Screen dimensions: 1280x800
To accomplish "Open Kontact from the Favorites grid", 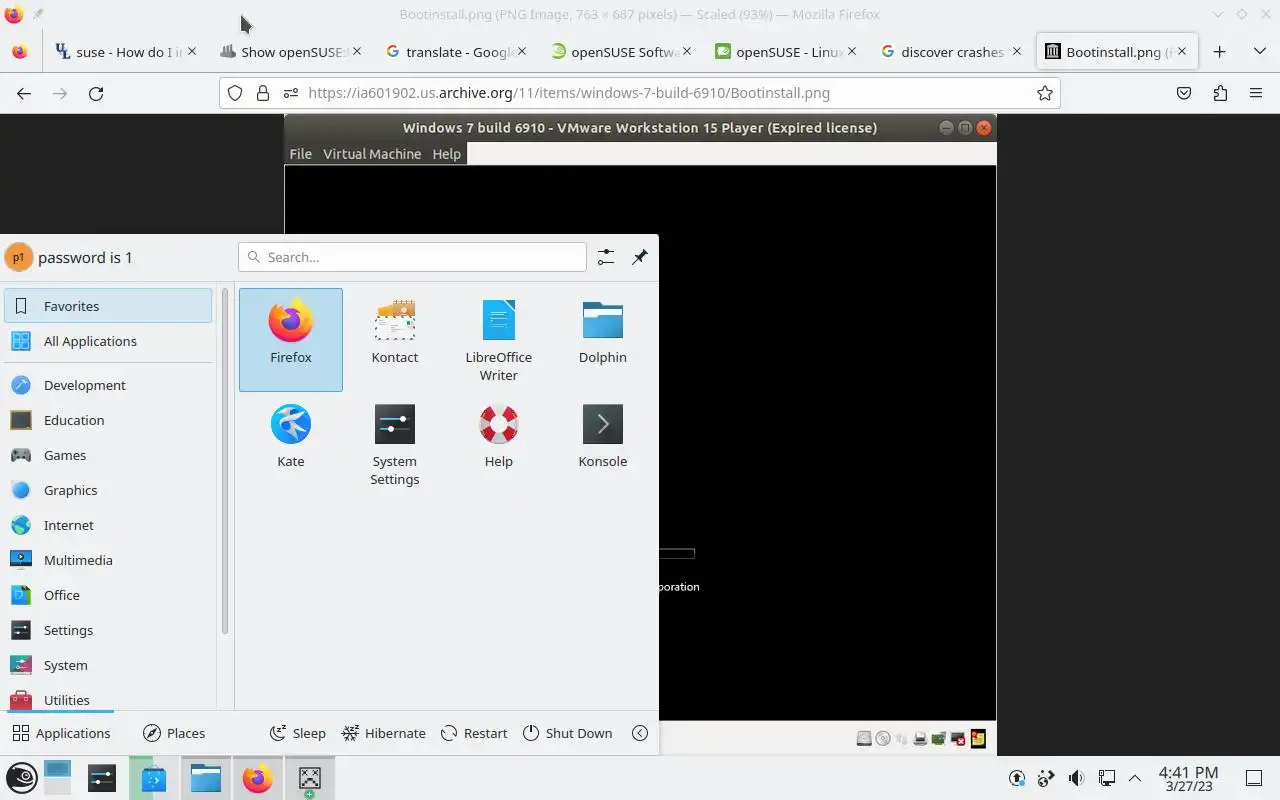I will point(394,339).
